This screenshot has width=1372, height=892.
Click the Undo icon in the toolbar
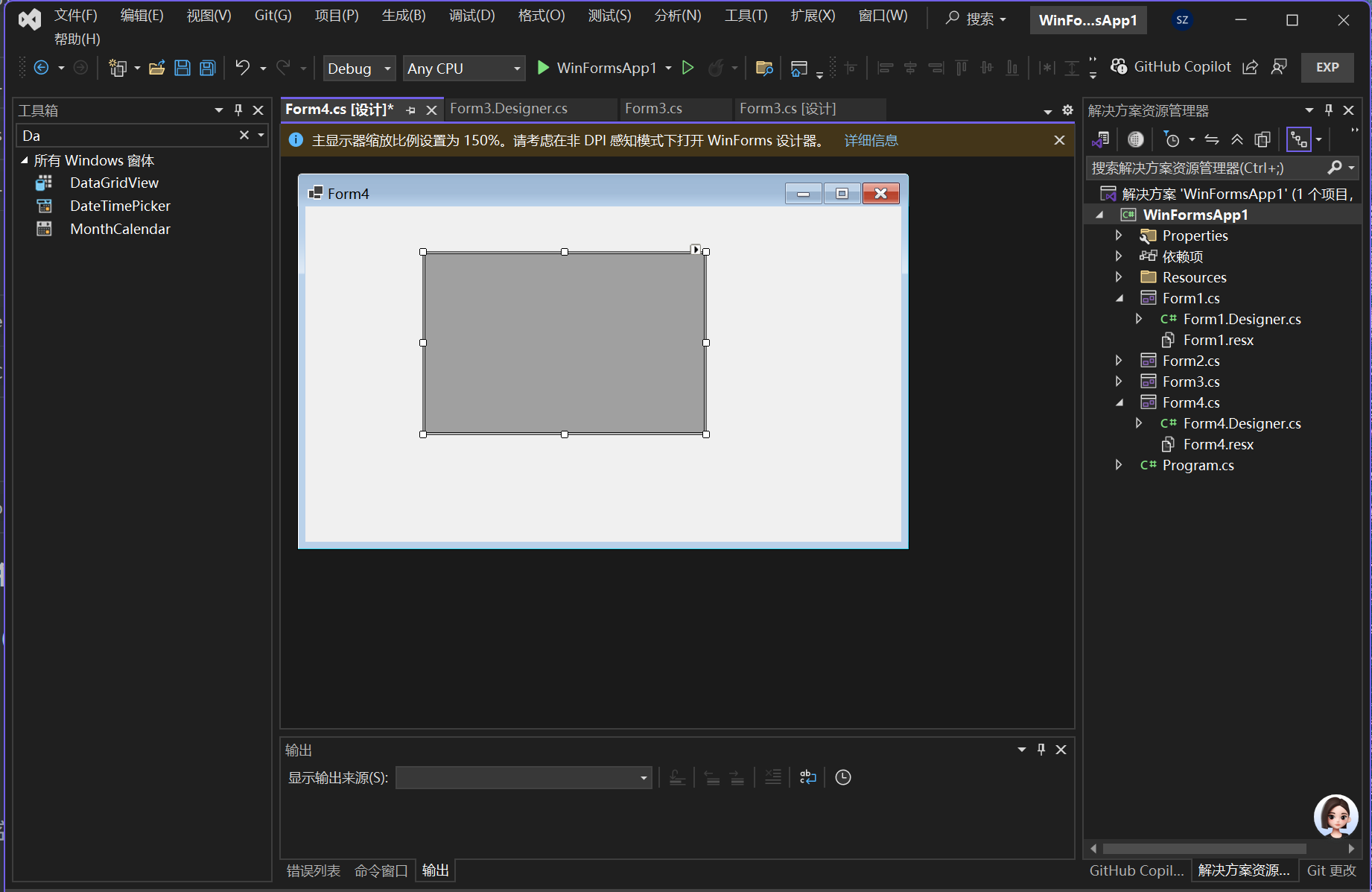pos(241,67)
